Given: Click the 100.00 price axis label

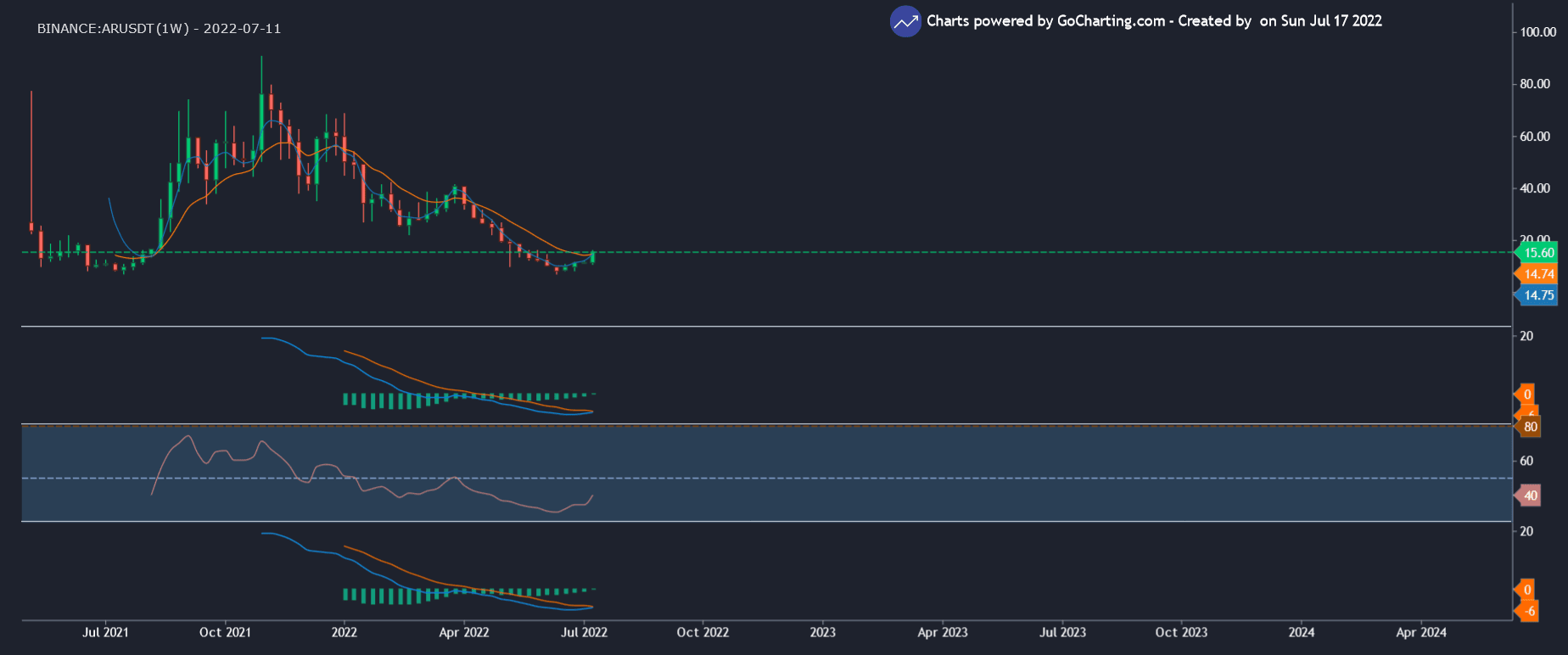Looking at the screenshot, I should click(1538, 32).
